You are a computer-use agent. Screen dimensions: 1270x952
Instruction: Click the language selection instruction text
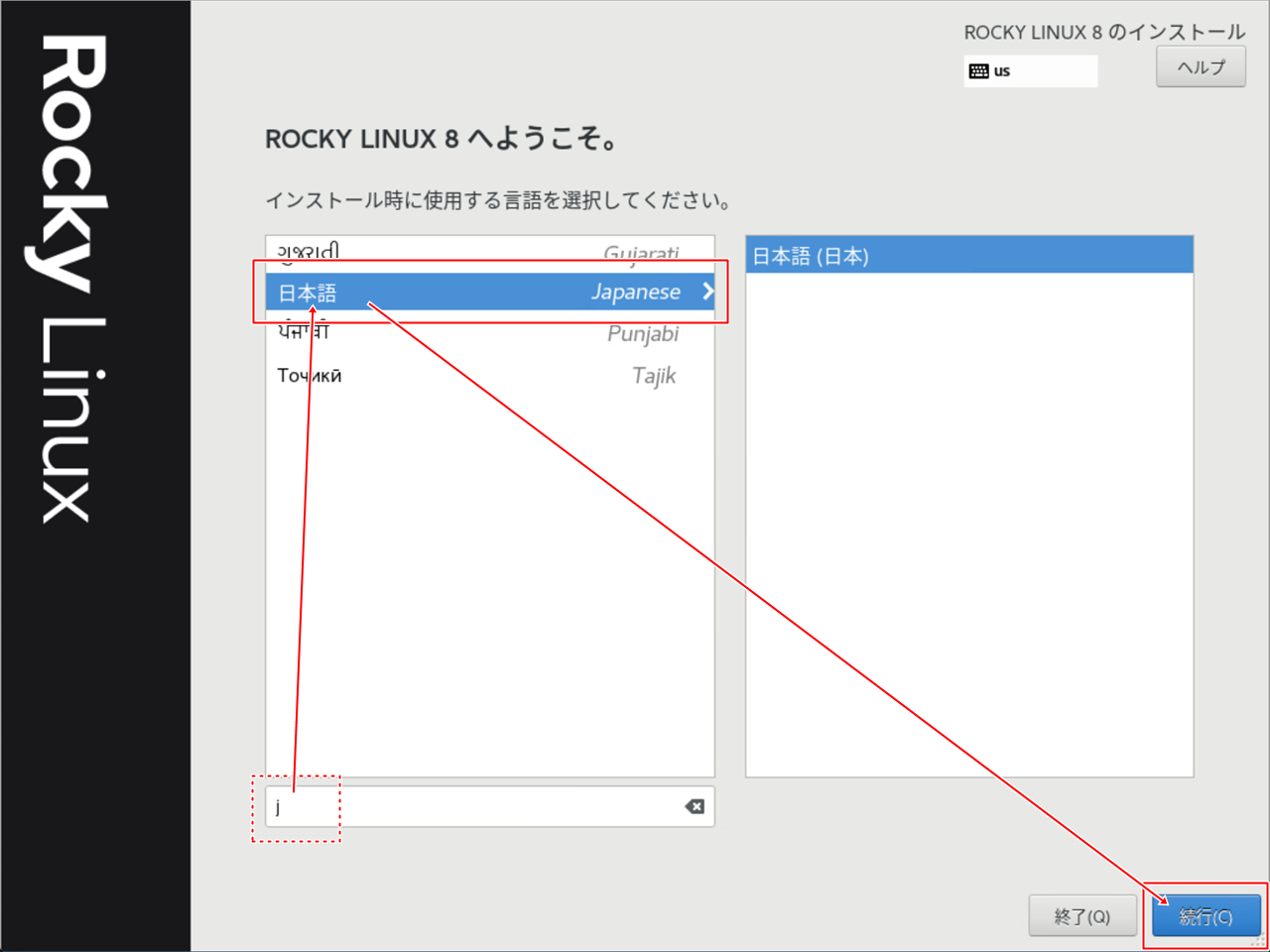tap(498, 200)
